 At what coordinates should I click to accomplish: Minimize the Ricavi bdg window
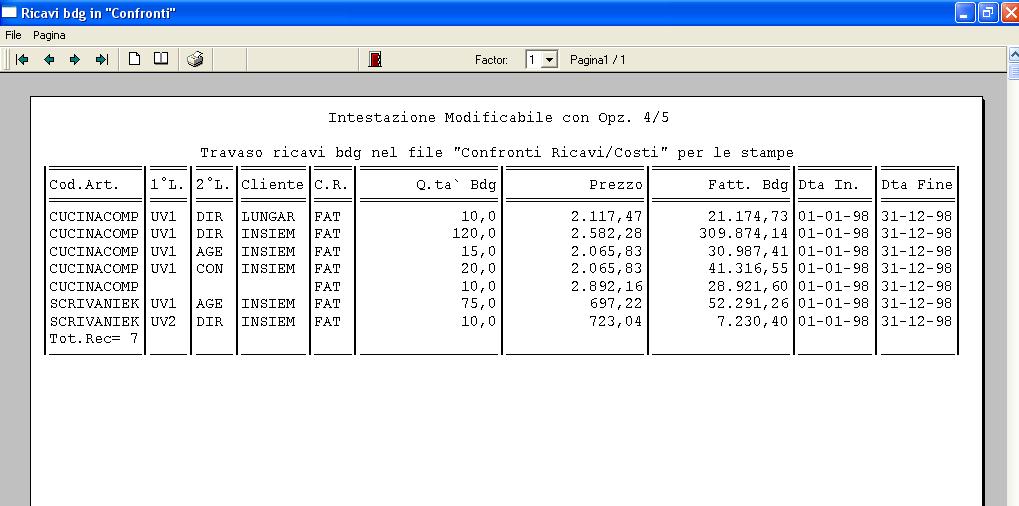(964, 12)
